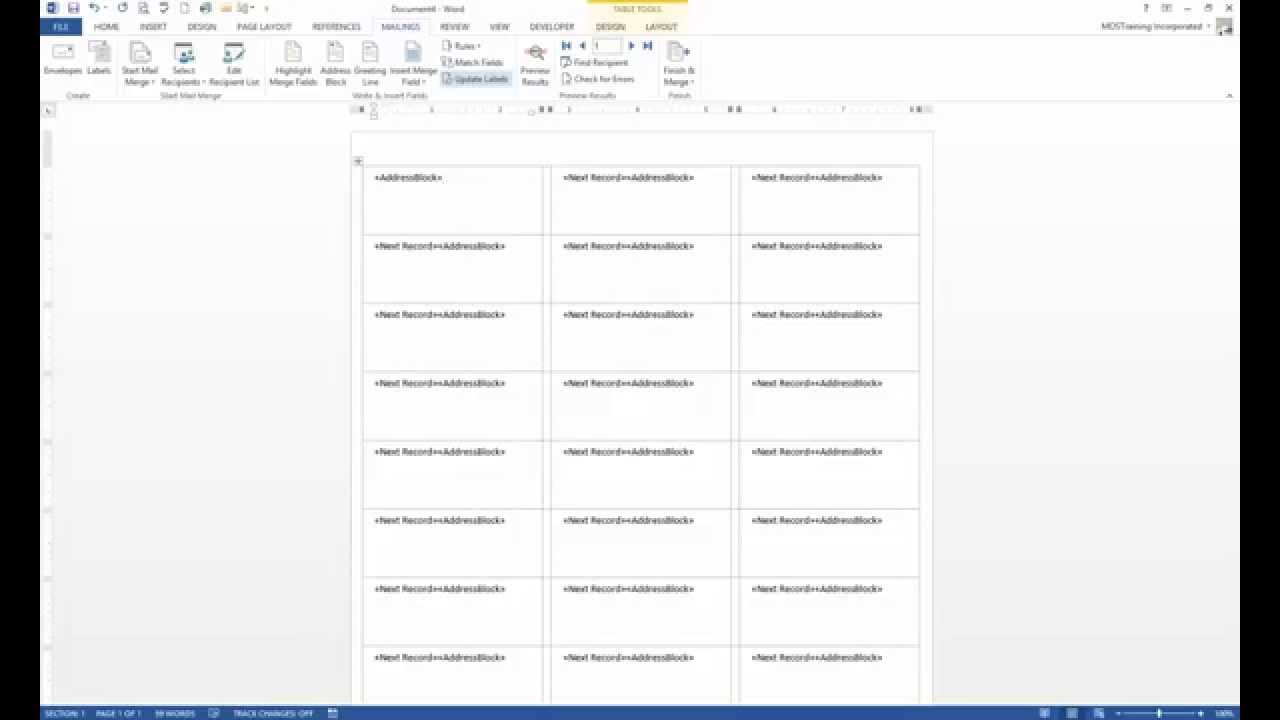Image resolution: width=1280 pixels, height=720 pixels.
Task: Open Start Mail Merge menu
Action: click(x=140, y=64)
